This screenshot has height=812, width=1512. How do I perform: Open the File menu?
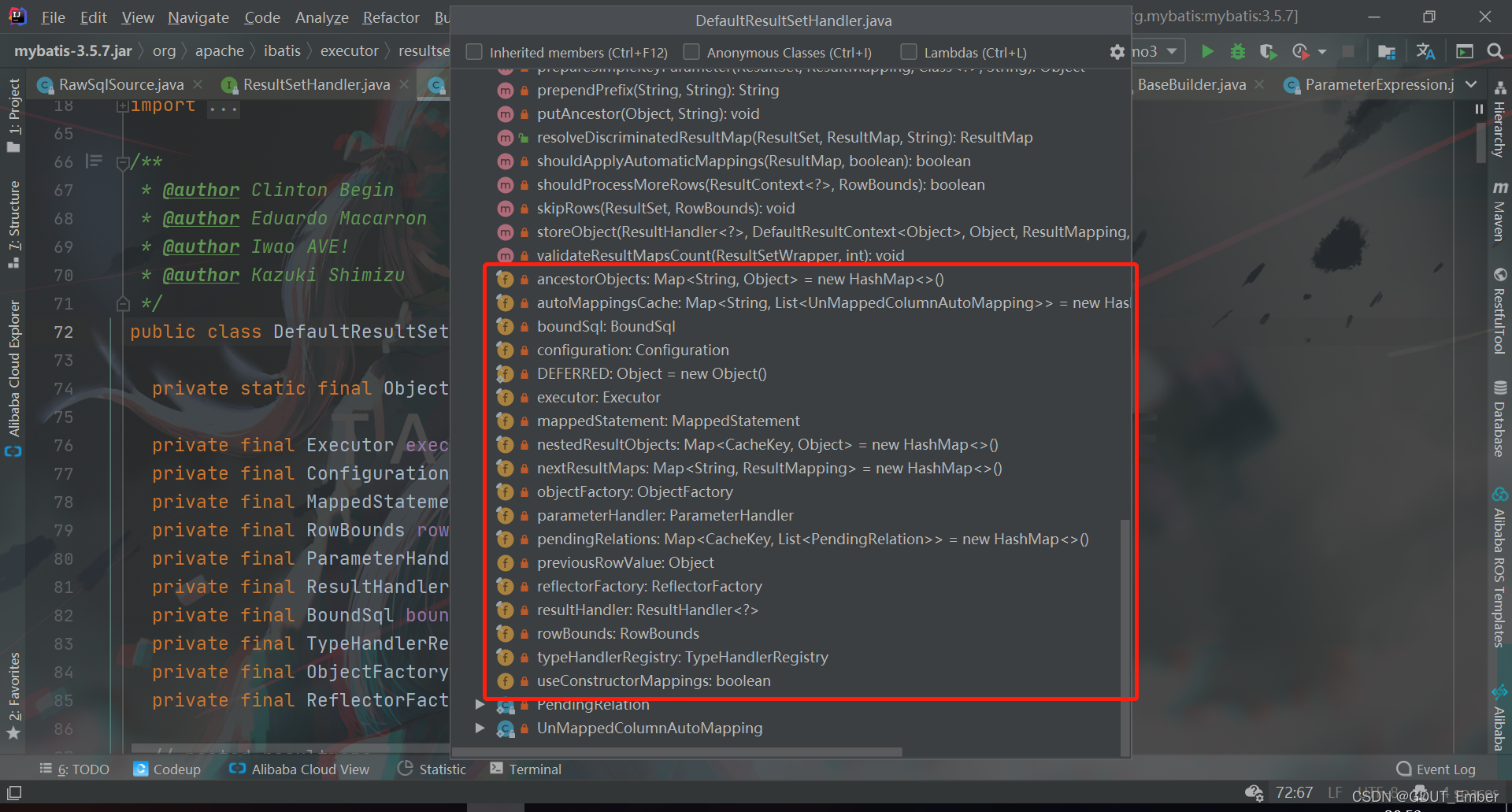tap(53, 17)
